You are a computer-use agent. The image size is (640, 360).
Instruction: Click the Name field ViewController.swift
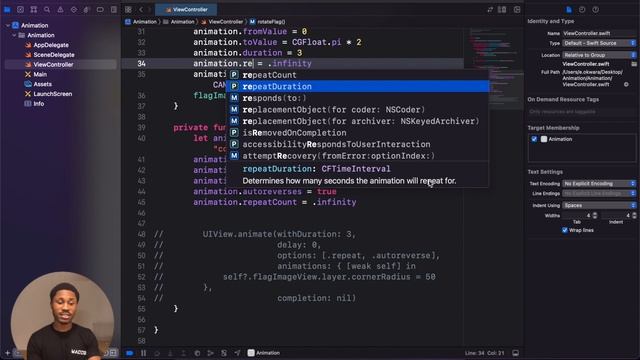(599, 33)
